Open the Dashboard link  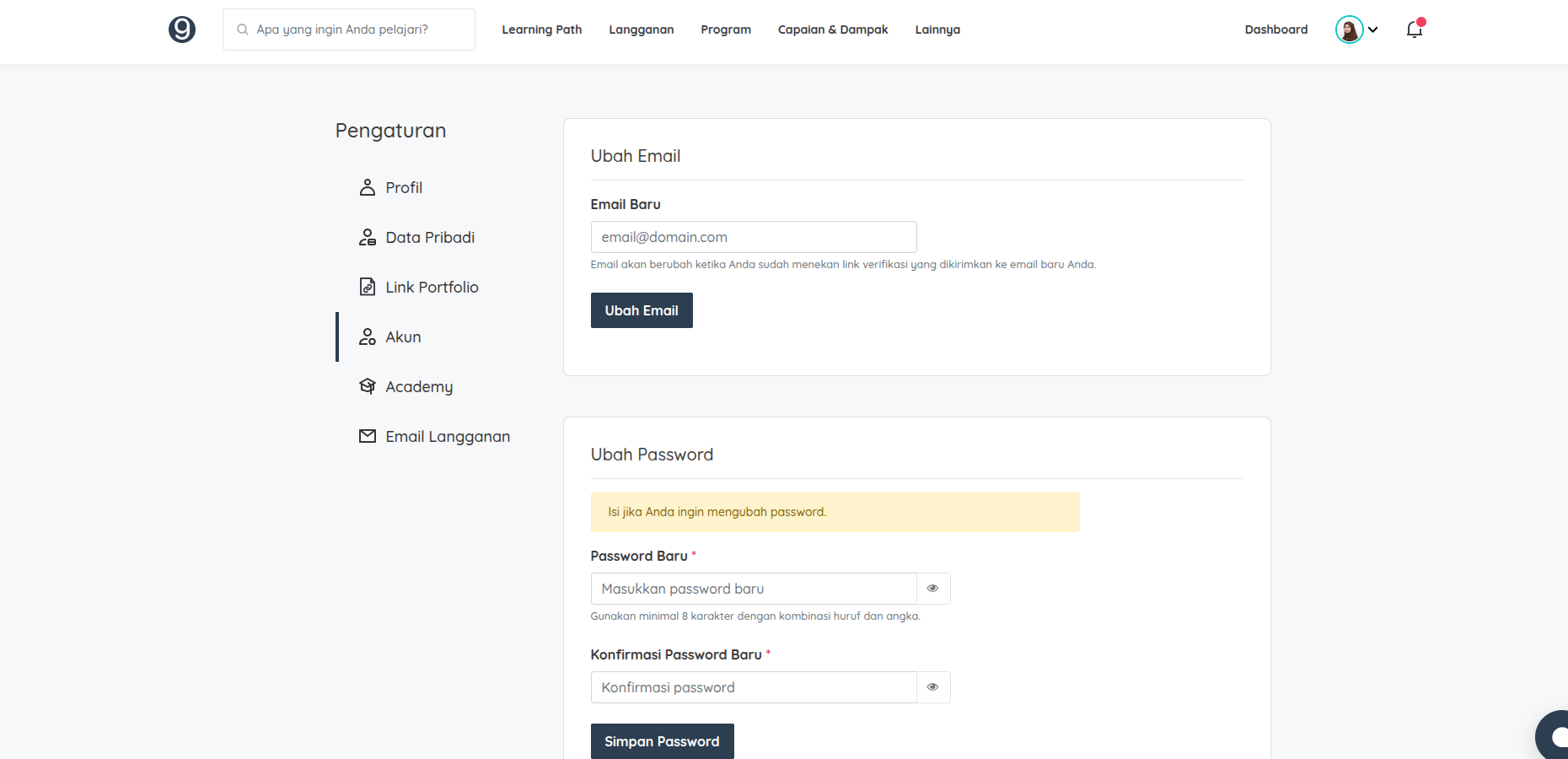point(1276,30)
